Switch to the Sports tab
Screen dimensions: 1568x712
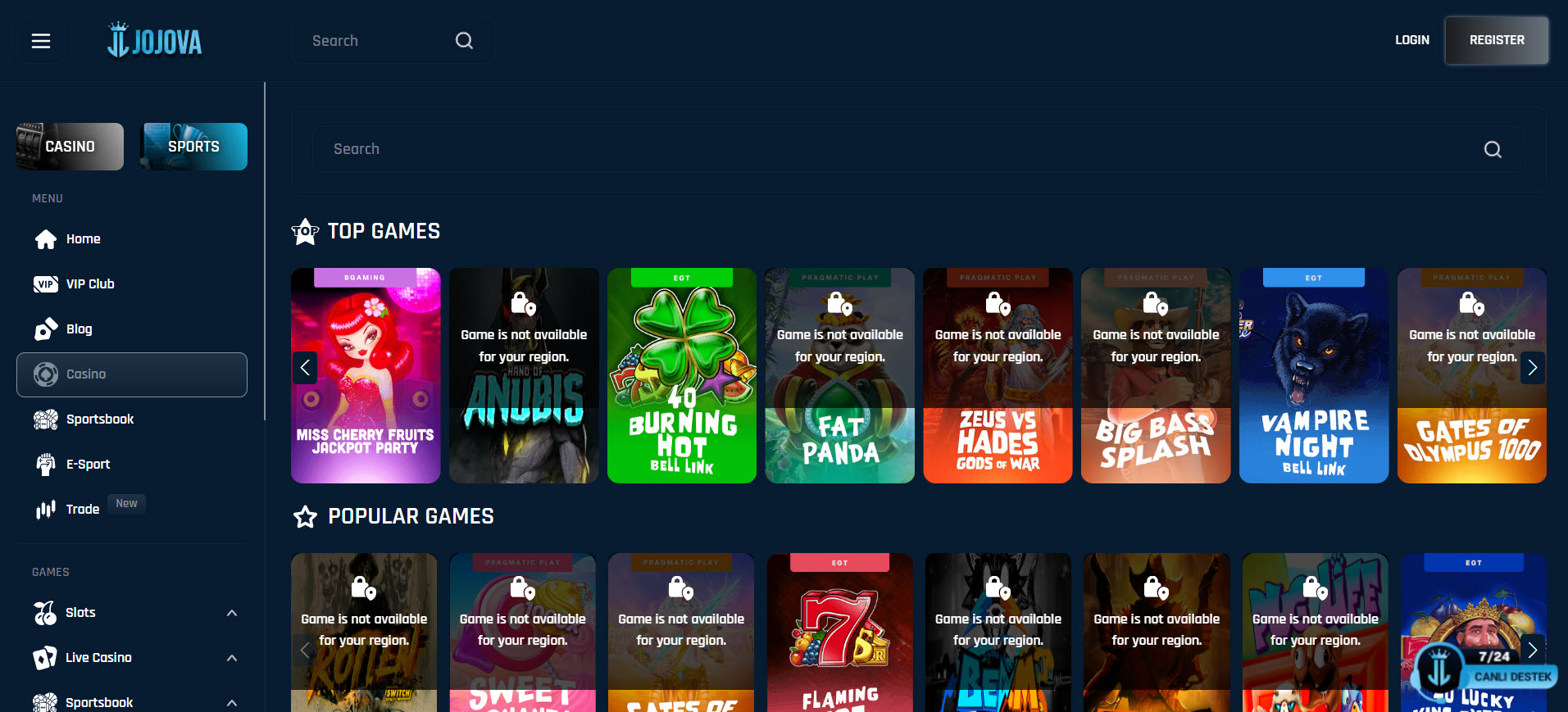point(194,147)
